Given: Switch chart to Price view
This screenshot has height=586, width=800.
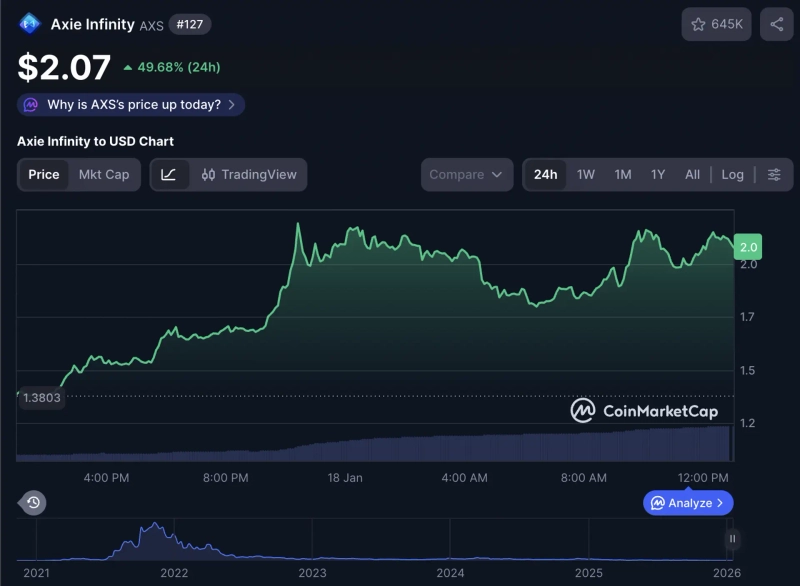Looking at the screenshot, I should [44, 174].
